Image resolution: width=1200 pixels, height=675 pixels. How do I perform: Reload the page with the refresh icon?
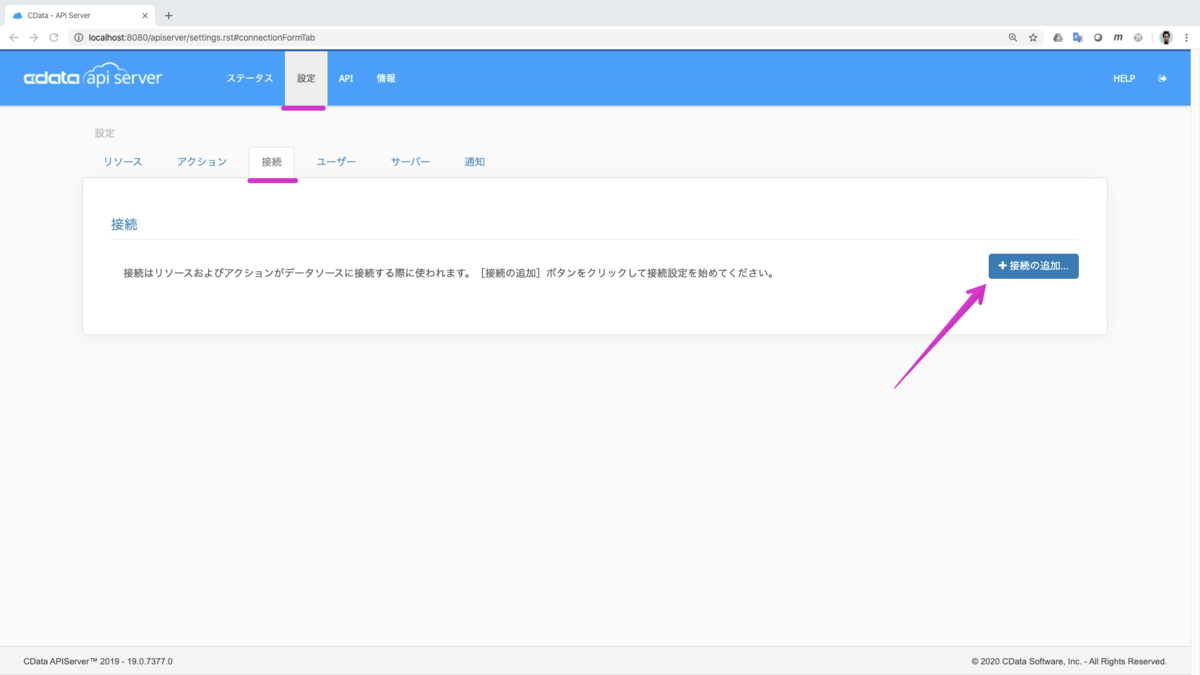(x=54, y=38)
